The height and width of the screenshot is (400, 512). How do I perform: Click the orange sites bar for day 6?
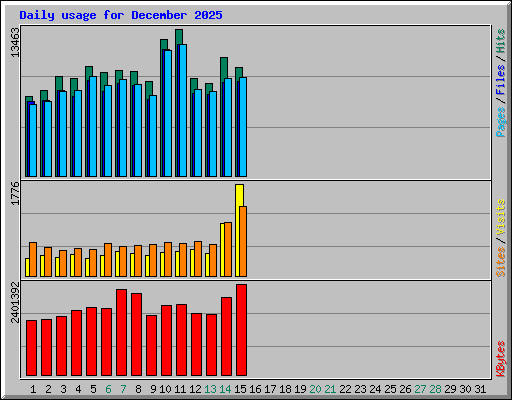108,260
